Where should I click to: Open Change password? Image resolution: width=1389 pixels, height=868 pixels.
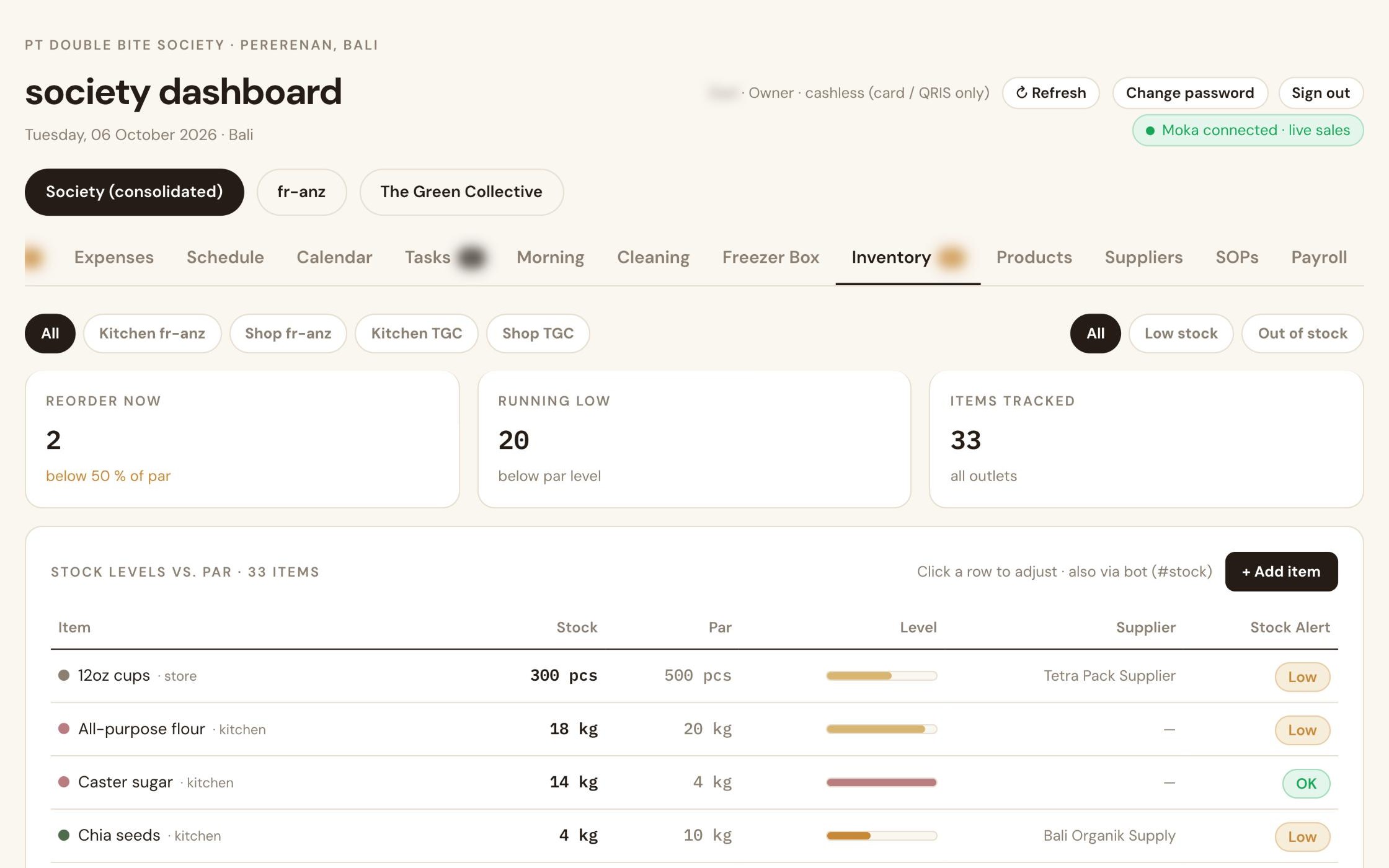(x=1189, y=93)
